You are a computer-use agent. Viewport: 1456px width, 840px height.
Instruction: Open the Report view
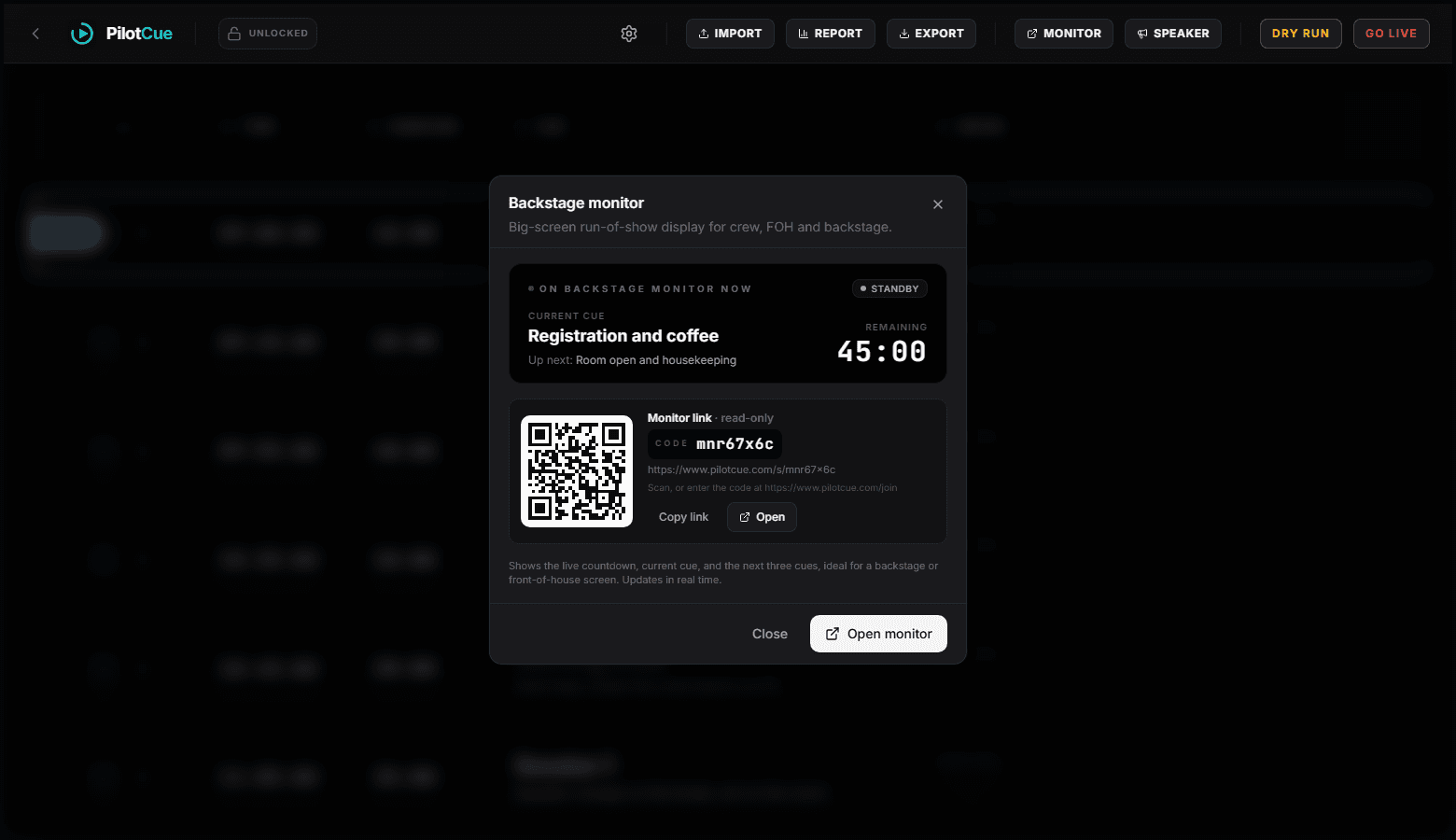coord(830,34)
